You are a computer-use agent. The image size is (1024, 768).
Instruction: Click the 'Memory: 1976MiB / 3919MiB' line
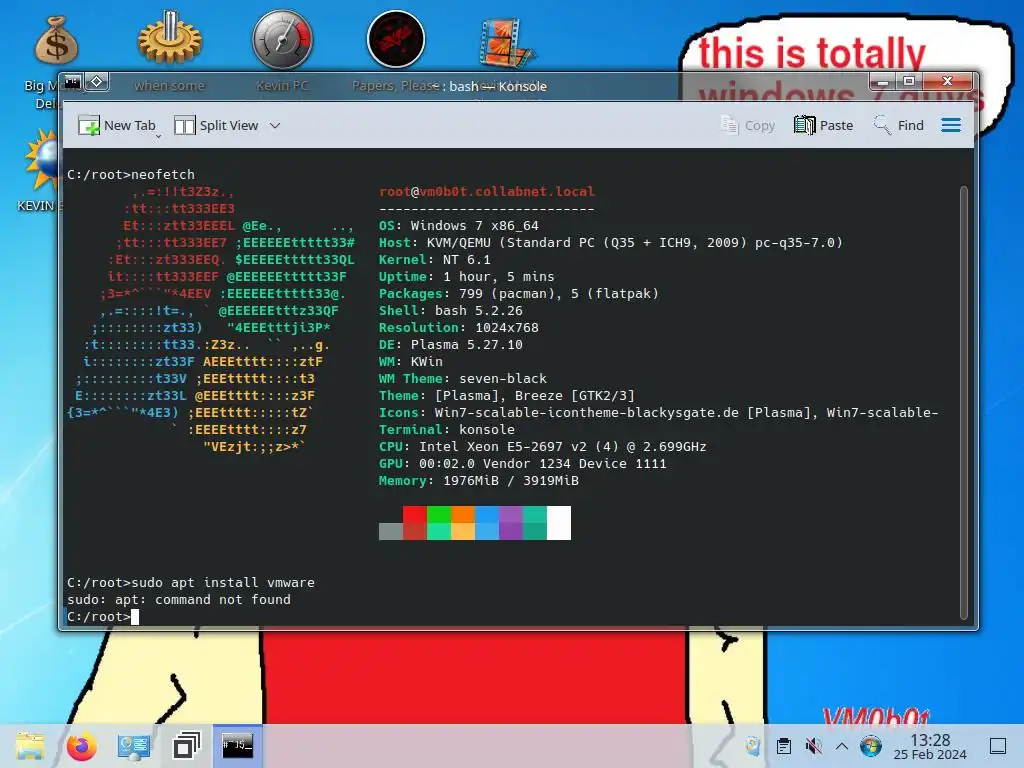click(479, 480)
